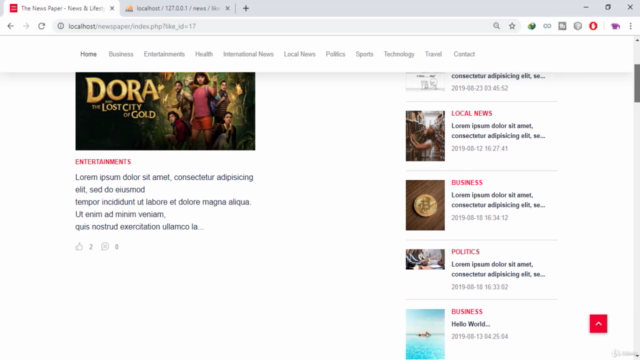
Task: Close the localhost phpMyAdmin tab
Action: (x=227, y=8)
